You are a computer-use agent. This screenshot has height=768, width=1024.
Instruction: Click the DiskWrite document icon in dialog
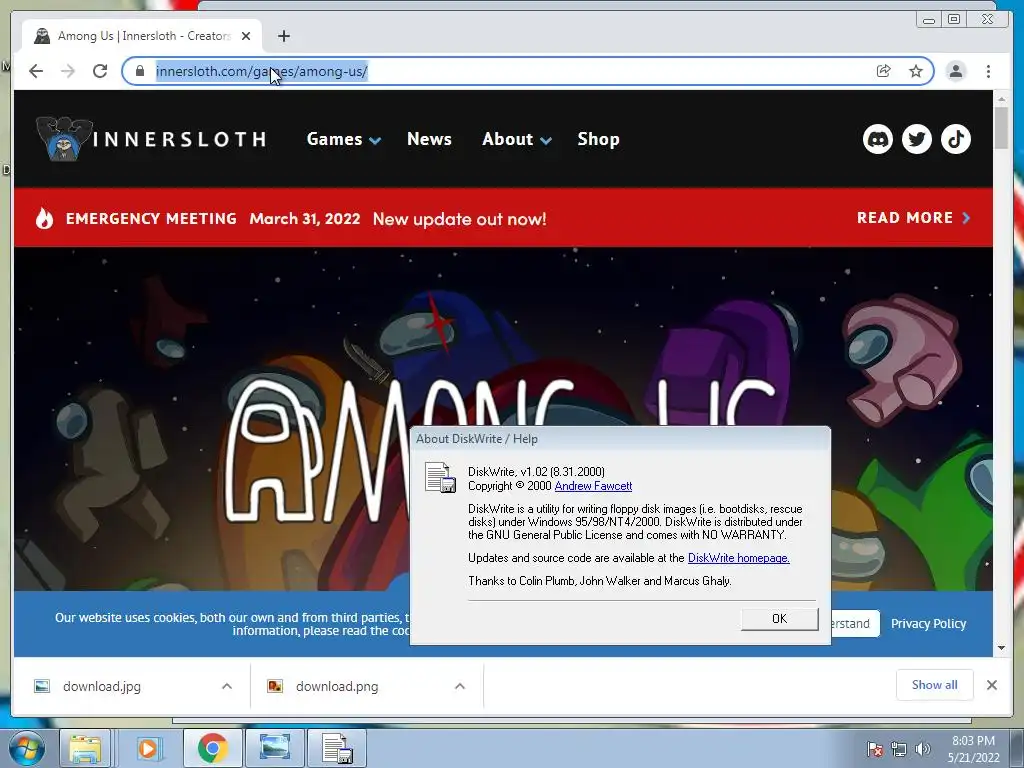tap(440, 477)
